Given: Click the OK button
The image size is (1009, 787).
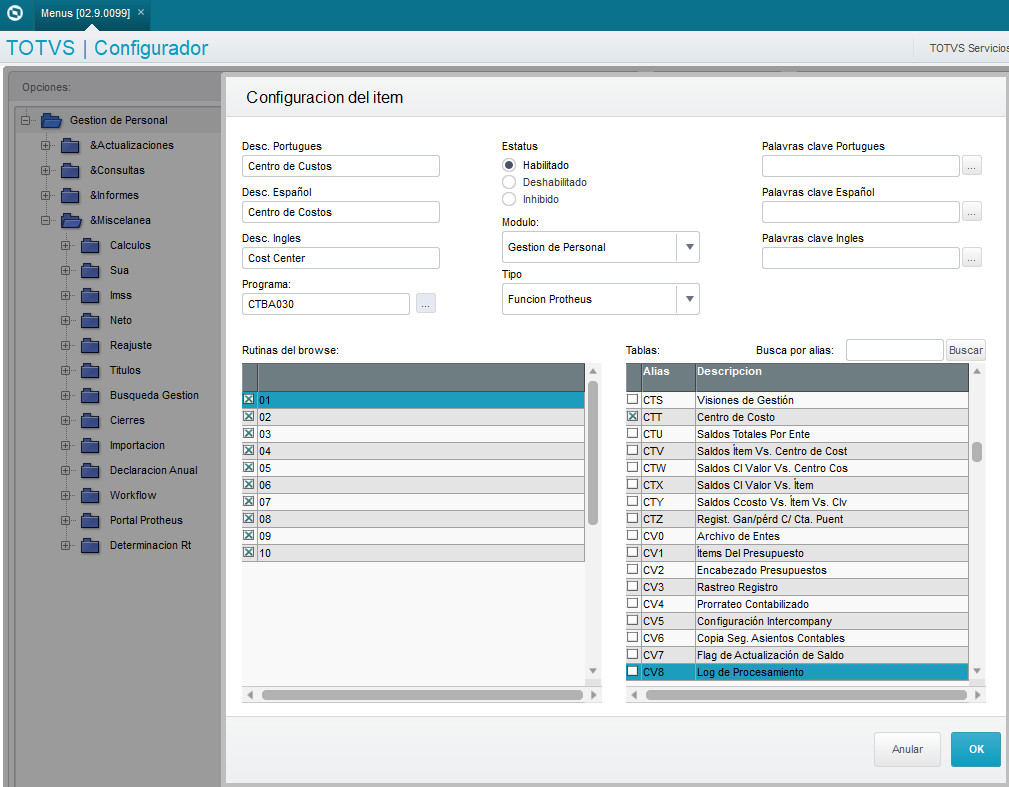Looking at the screenshot, I should (976, 749).
